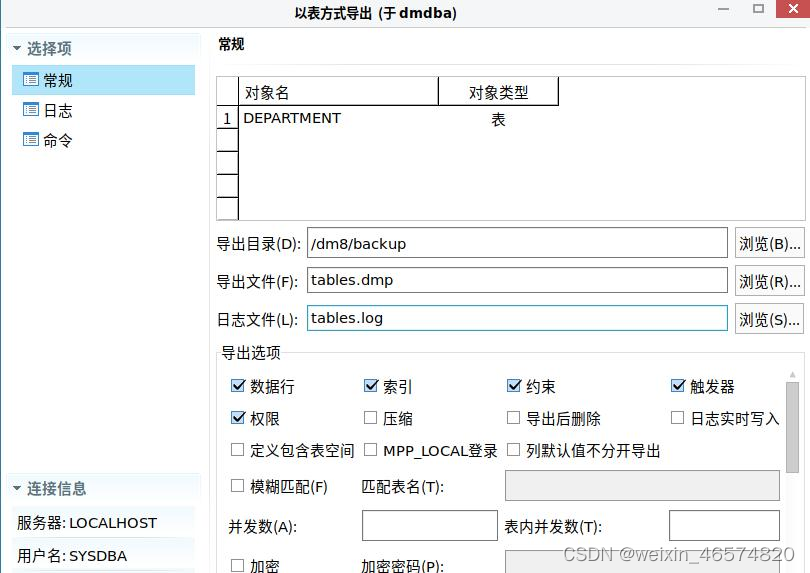Screen dimensions: 810x573
Task: Toggle the 触发器 checkbox
Action: click(678, 385)
